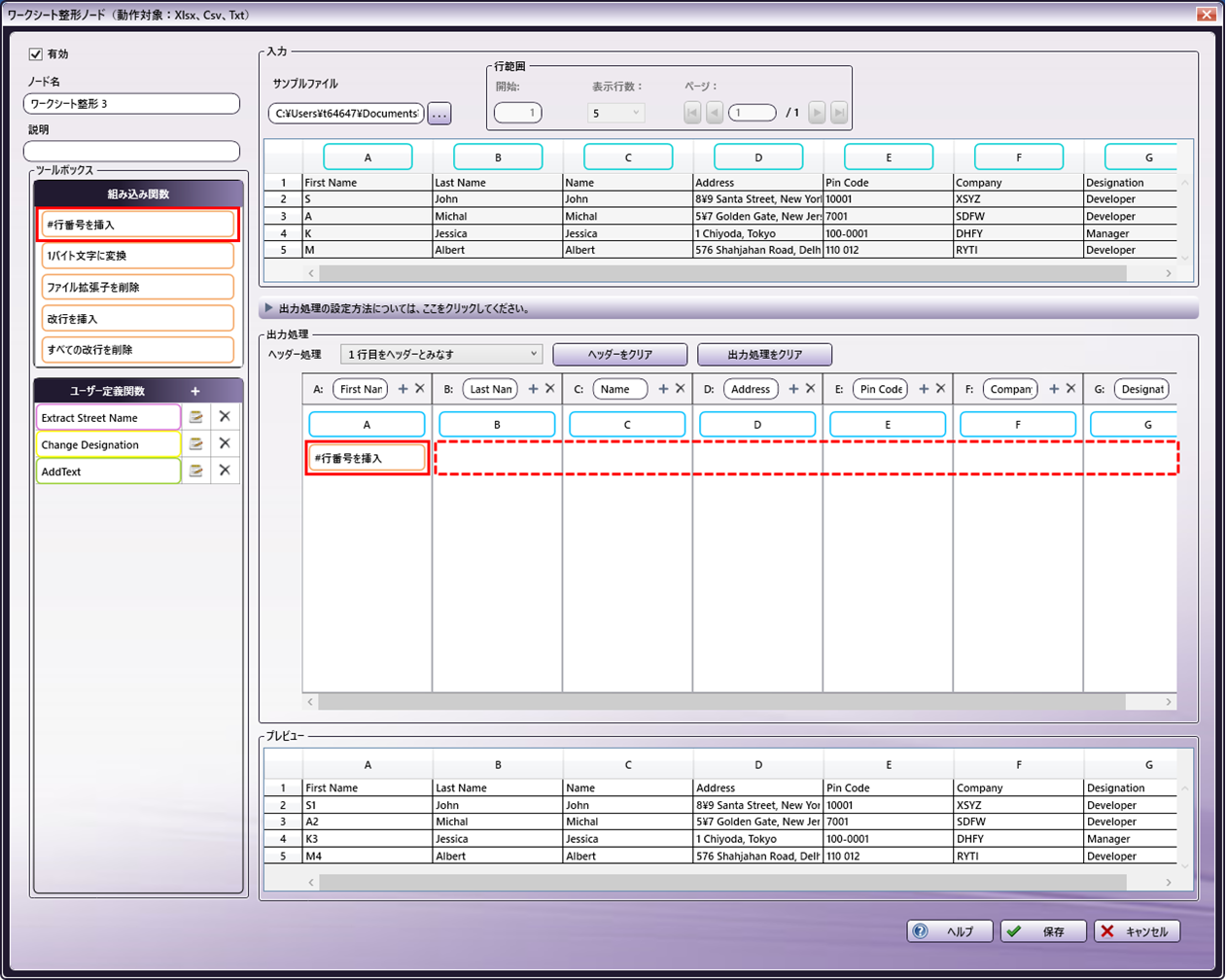Click the キャンセル button
The image size is (1227, 980).
click(x=1137, y=931)
